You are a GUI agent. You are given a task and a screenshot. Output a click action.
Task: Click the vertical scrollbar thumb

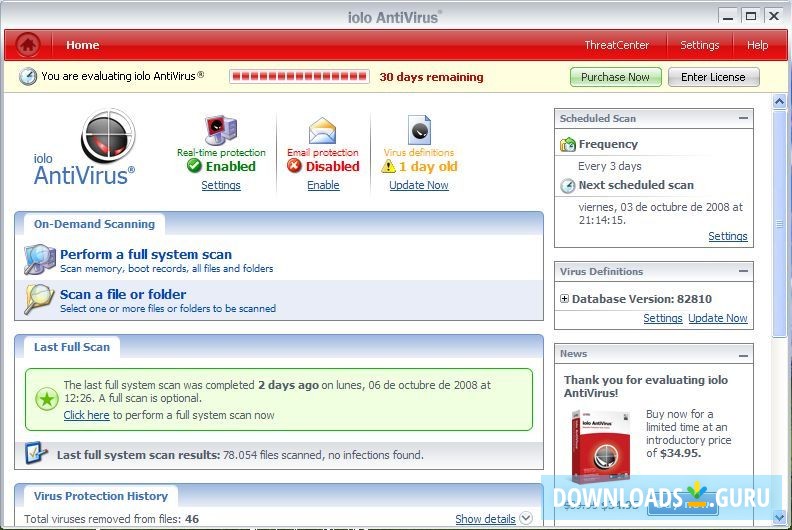[779, 223]
